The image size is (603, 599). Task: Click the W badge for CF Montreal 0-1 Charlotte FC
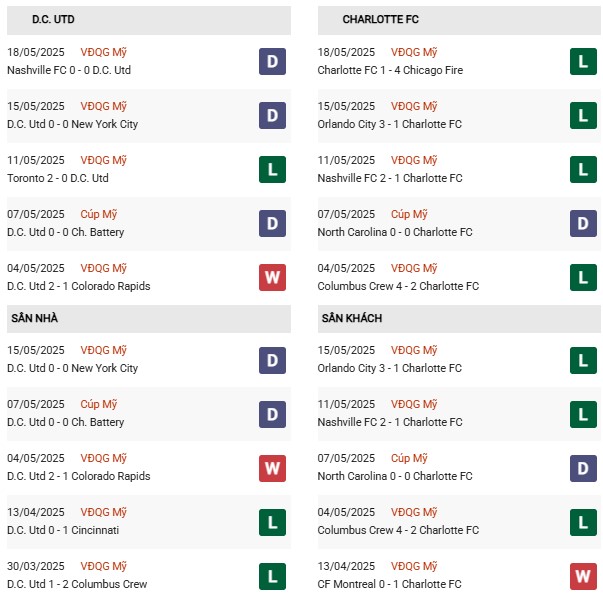pos(583,576)
